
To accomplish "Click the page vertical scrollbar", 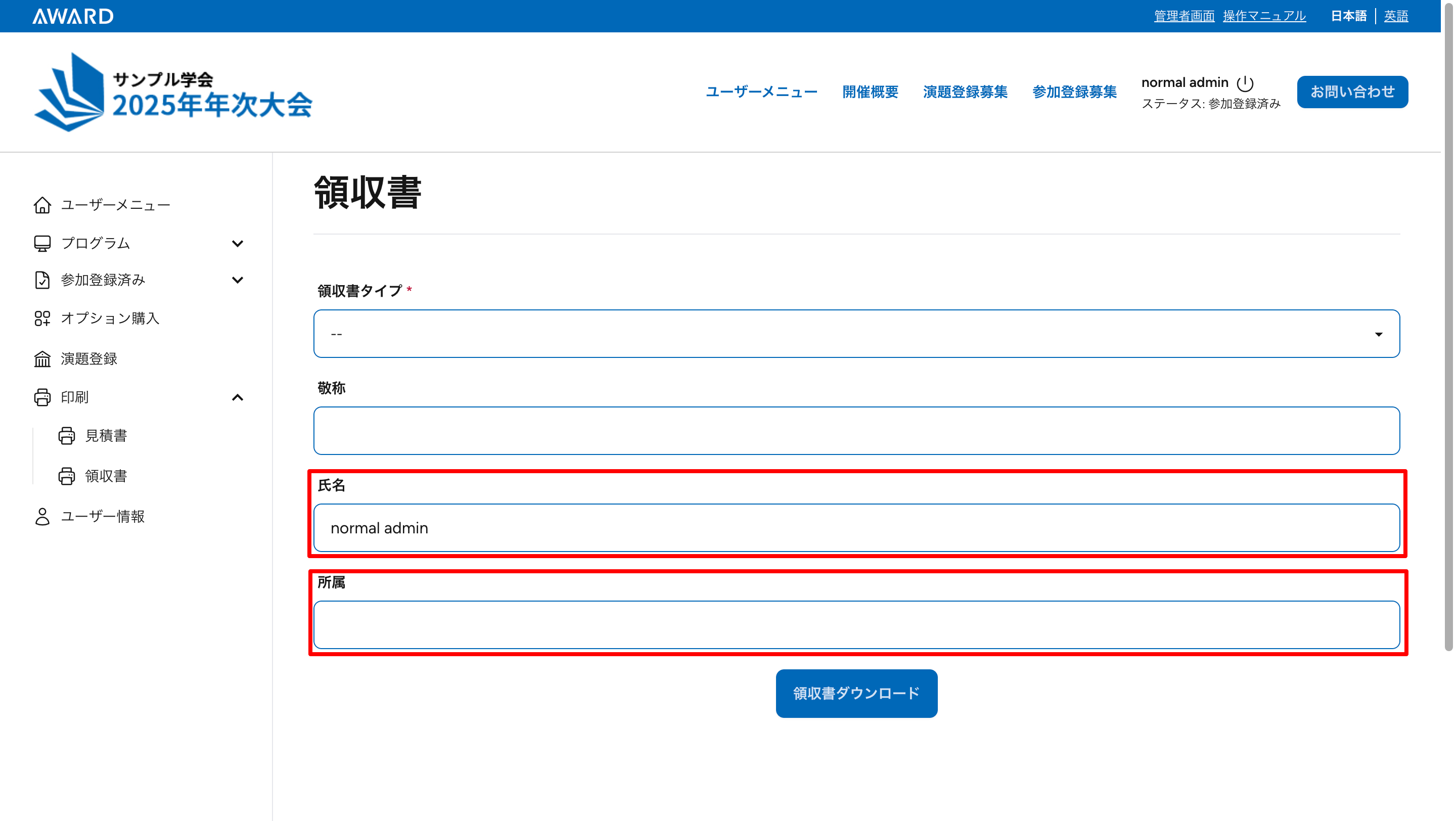I will pos(1448,328).
